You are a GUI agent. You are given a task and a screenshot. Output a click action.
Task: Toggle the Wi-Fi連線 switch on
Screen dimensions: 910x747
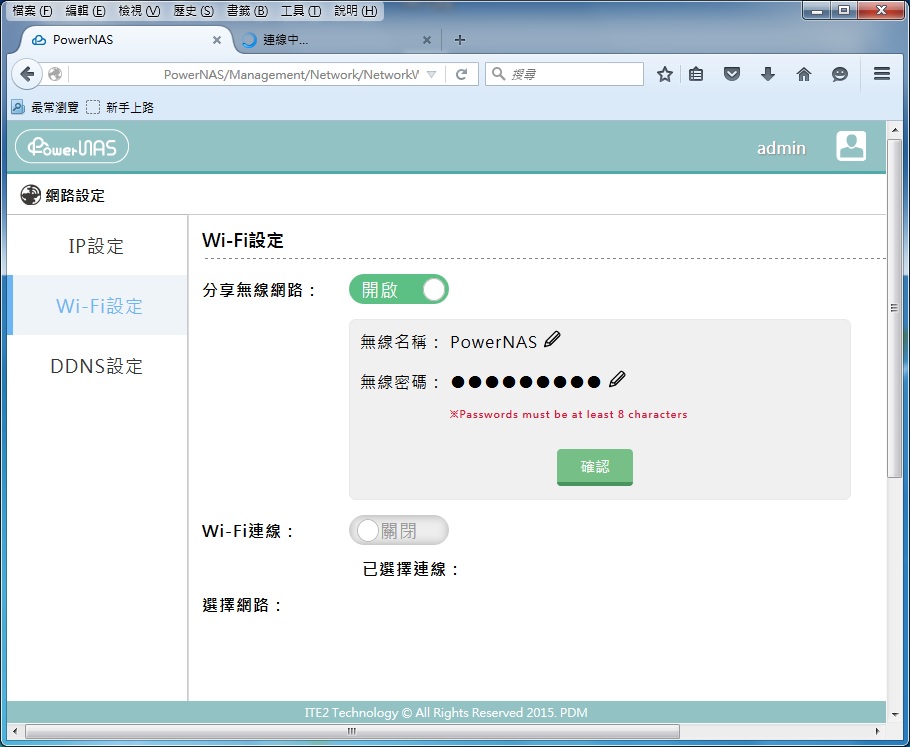click(x=399, y=530)
